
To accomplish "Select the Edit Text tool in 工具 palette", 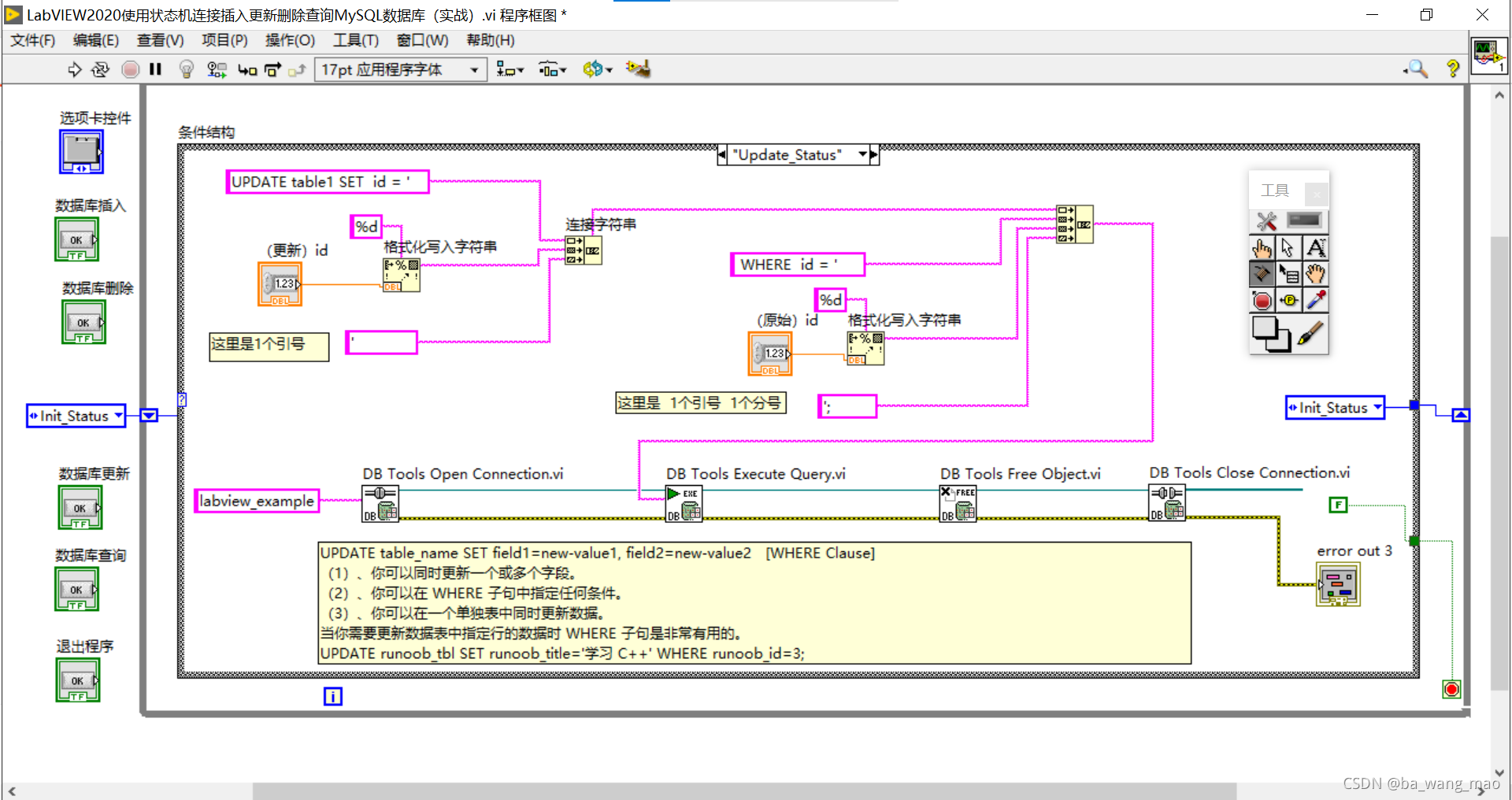I will click(x=1317, y=249).
